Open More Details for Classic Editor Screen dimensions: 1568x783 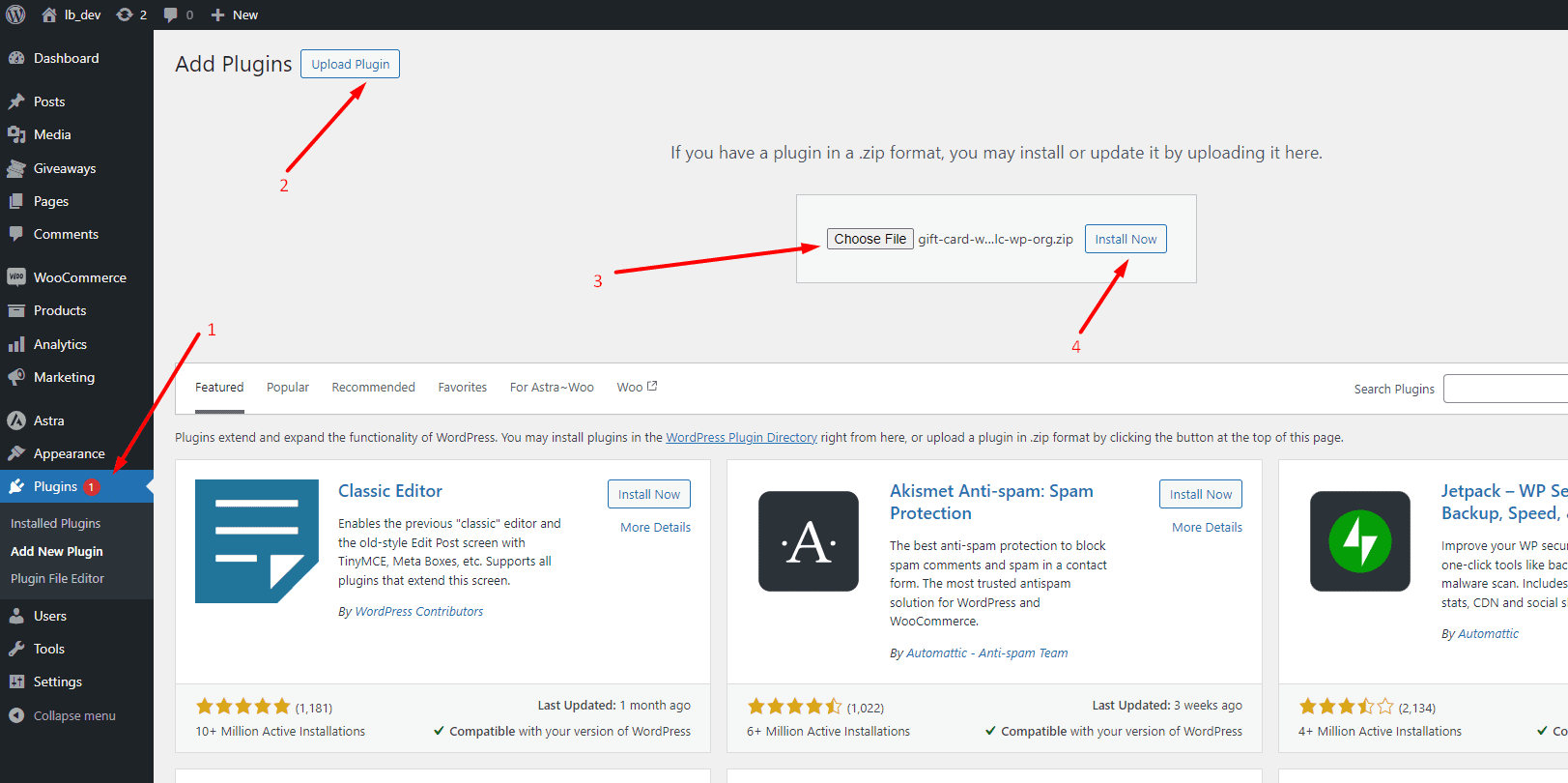pyautogui.click(x=655, y=528)
